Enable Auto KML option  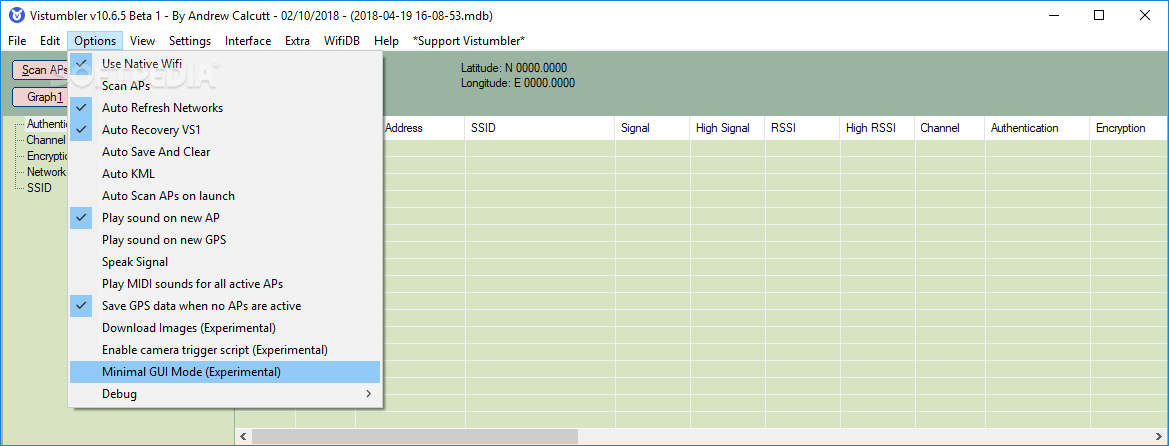pos(225,174)
